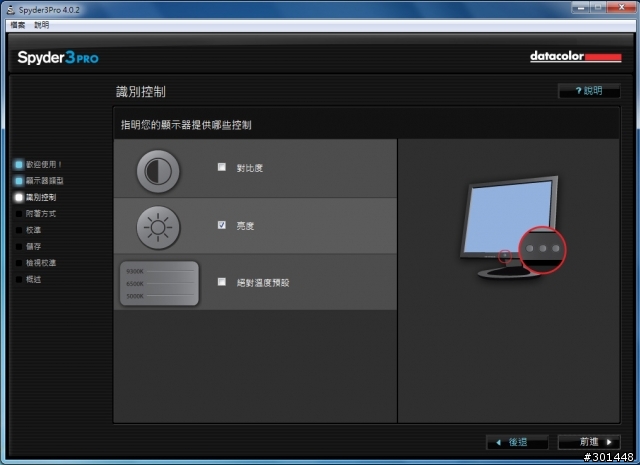Click the 指明您的顯示器提供哪些控制 instruction text
640x465 pixels.
[x=186, y=125]
